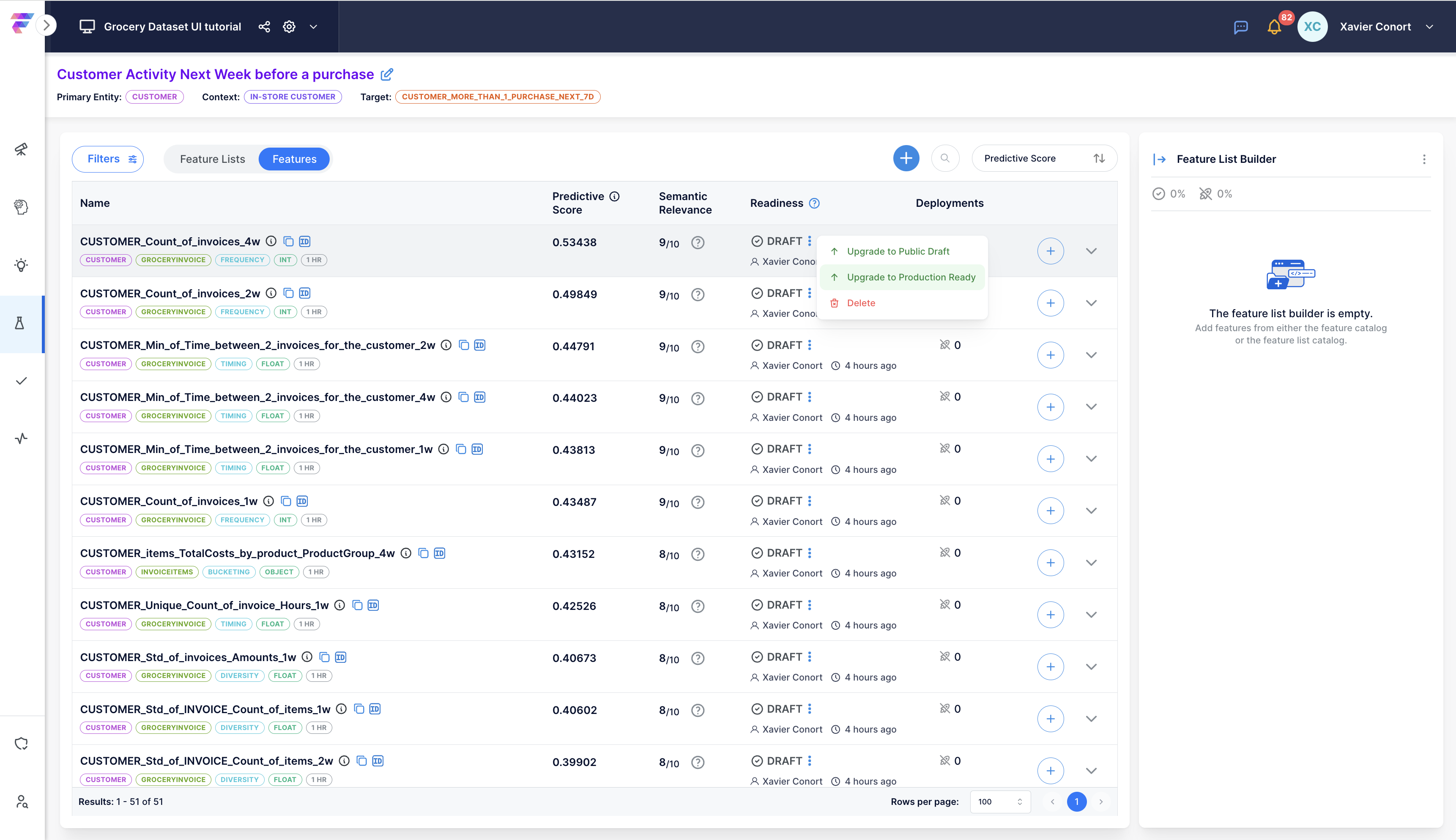Copy the ID of CUSTOMER_Std_of_invoices_Amounts_1w
The height and width of the screenshot is (840, 1456).
click(x=341, y=657)
